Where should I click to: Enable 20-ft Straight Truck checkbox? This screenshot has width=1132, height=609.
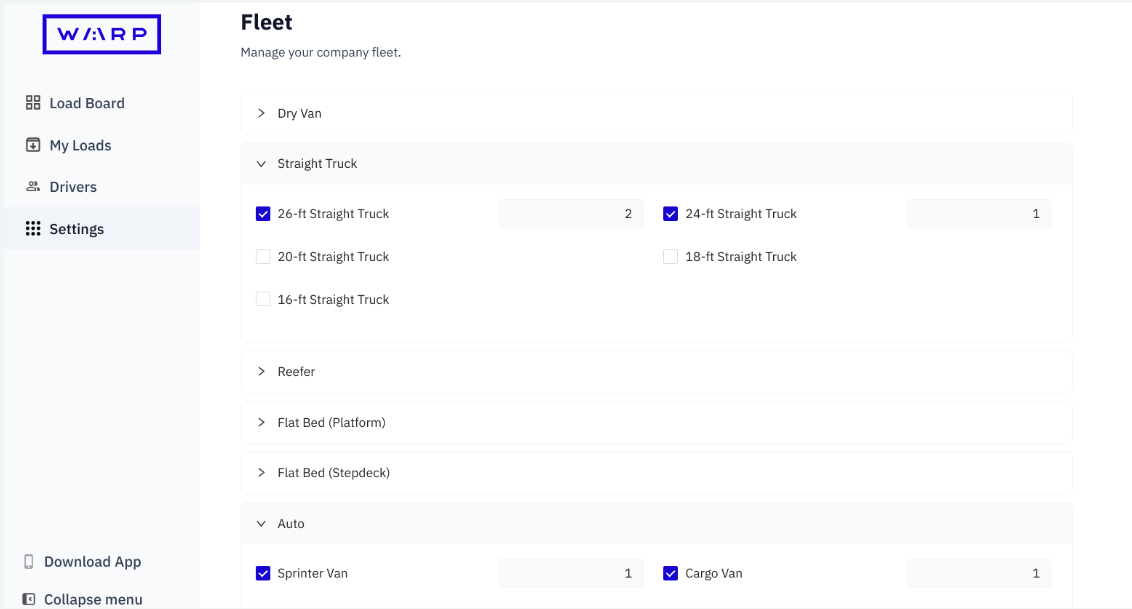[263, 256]
